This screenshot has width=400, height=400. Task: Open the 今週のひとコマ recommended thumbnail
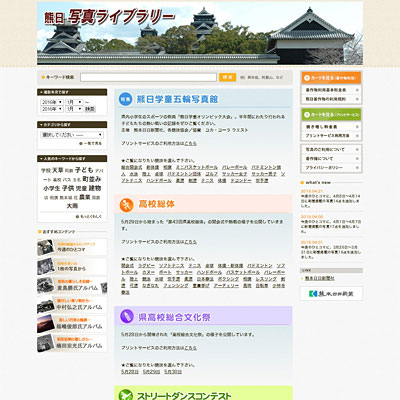coord(72,247)
